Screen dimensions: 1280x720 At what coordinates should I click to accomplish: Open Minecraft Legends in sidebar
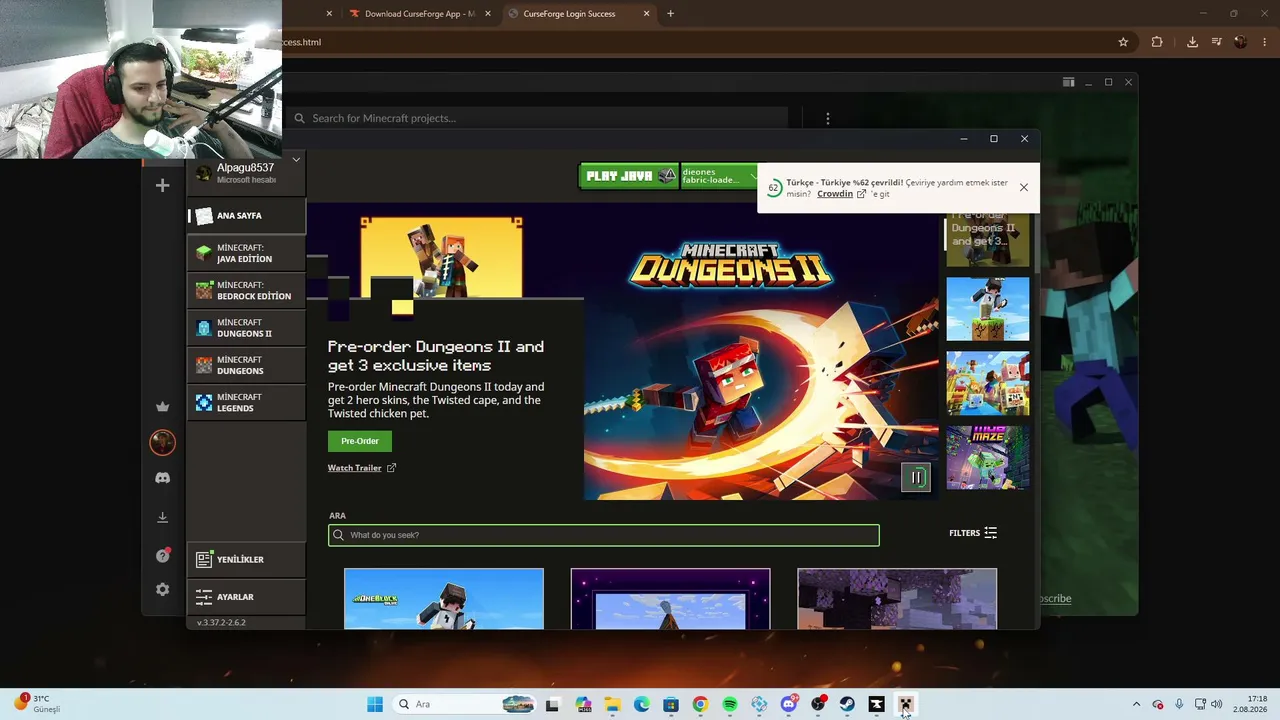[x=246, y=402]
